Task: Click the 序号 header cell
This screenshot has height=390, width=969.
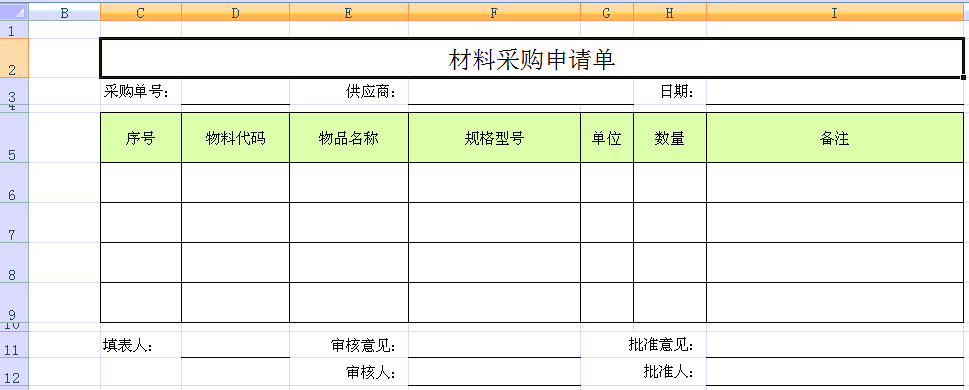Action: coord(140,138)
